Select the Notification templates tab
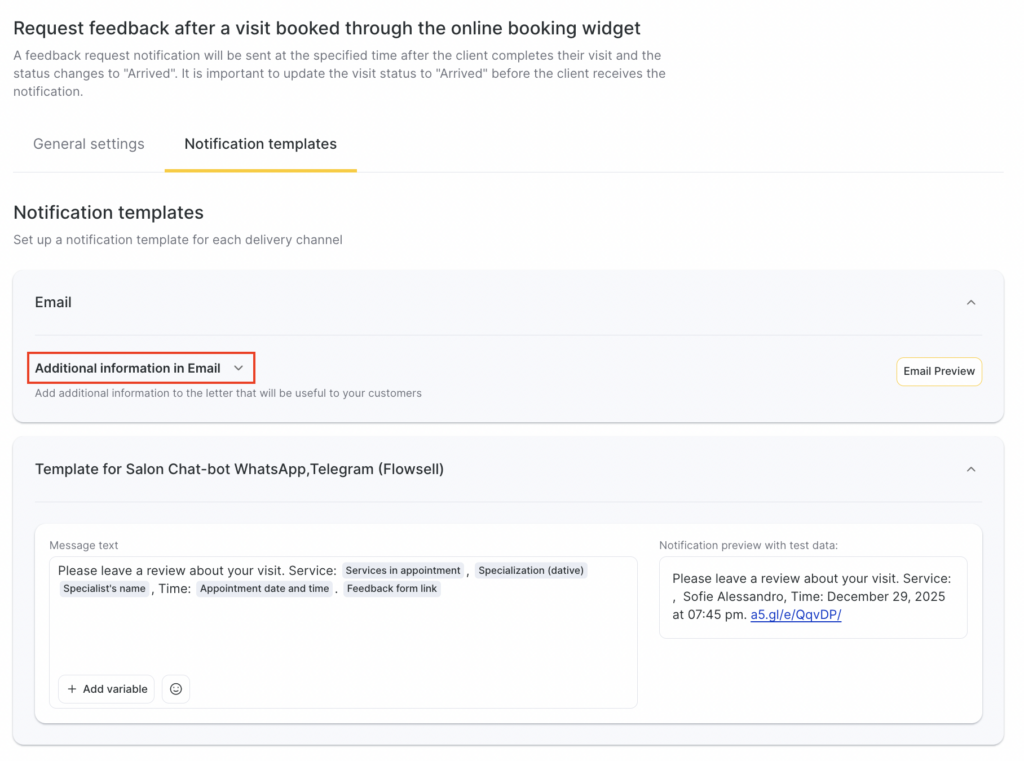The width and height of the screenshot is (1024, 761). point(260,144)
